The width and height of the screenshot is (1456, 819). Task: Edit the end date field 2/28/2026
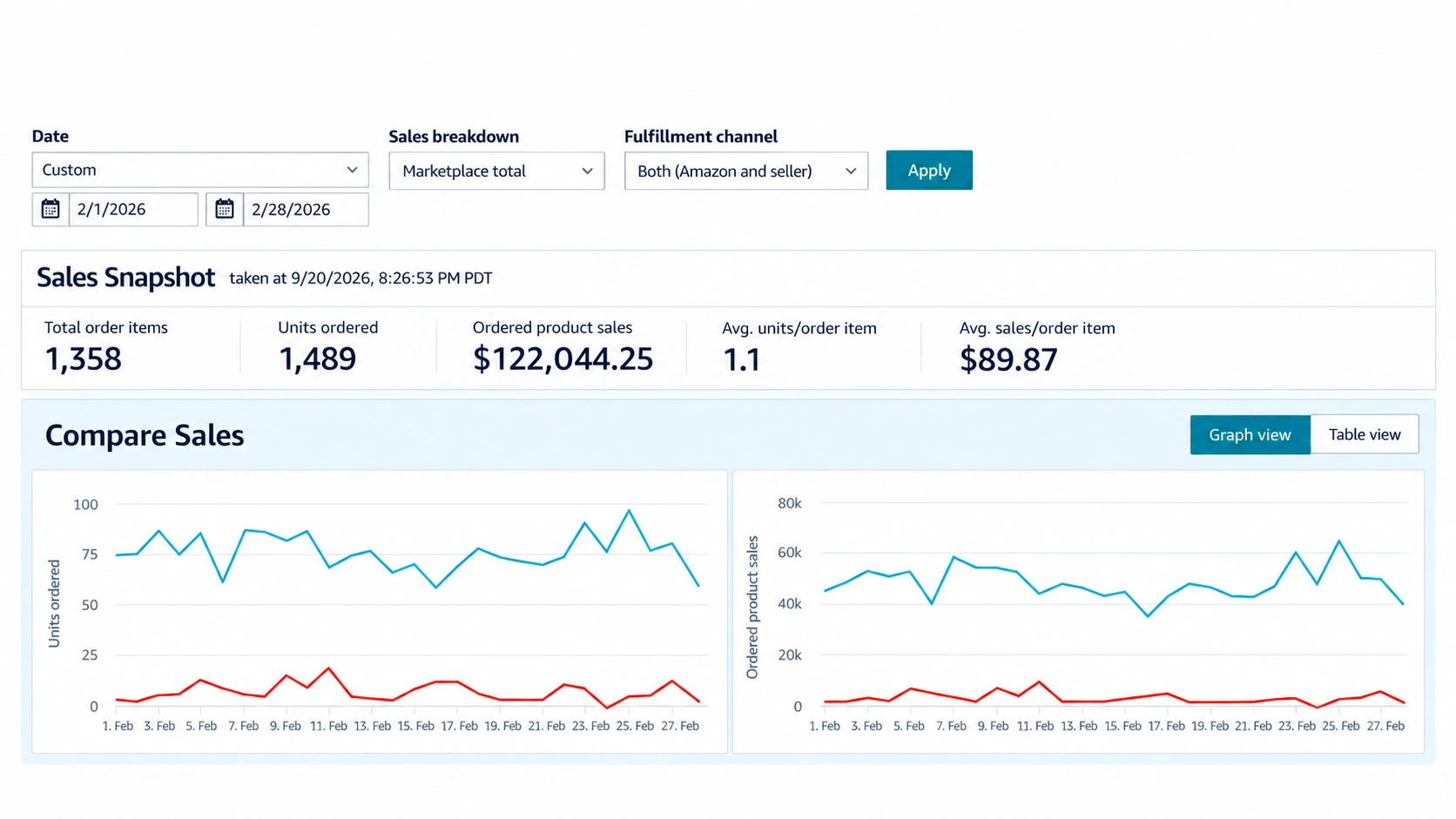(306, 209)
